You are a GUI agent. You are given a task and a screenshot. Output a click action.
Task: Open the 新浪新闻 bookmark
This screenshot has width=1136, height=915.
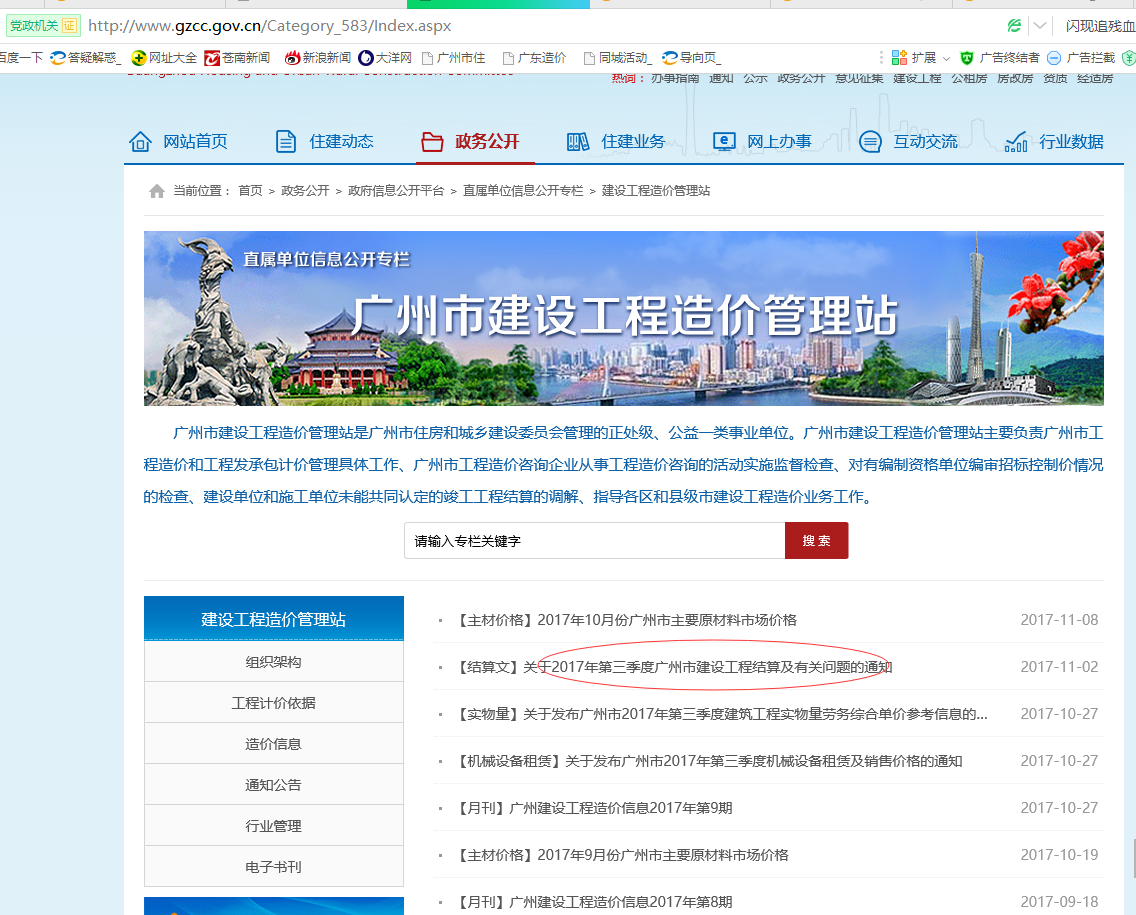coord(317,58)
